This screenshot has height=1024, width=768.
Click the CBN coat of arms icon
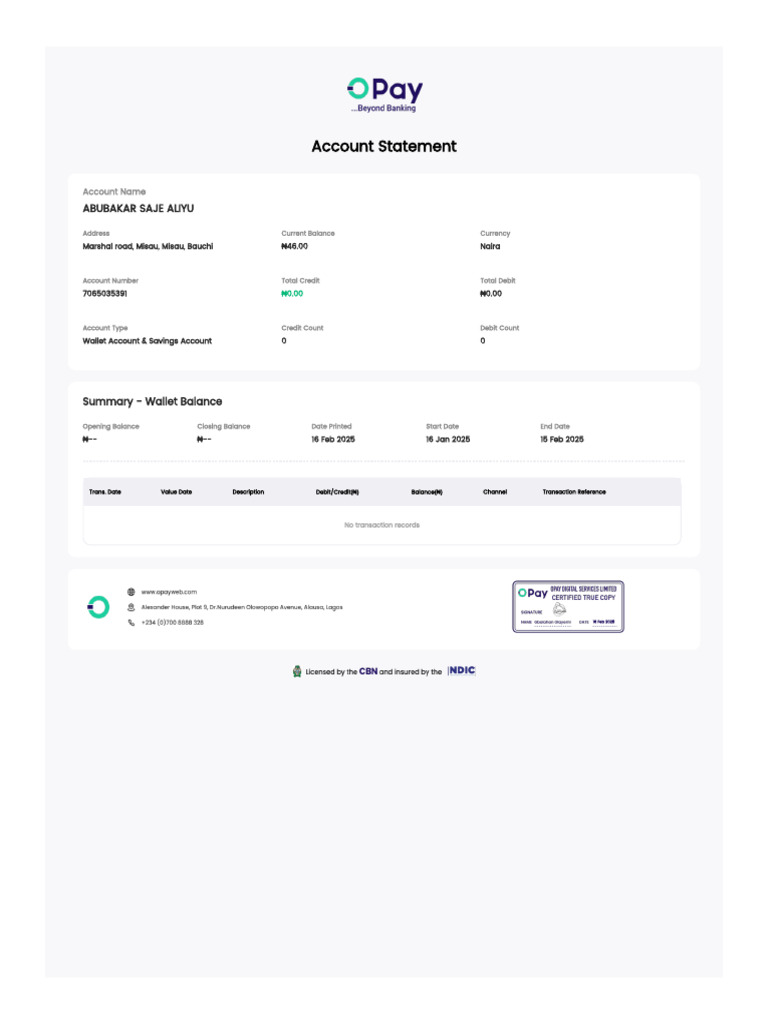[x=297, y=672]
